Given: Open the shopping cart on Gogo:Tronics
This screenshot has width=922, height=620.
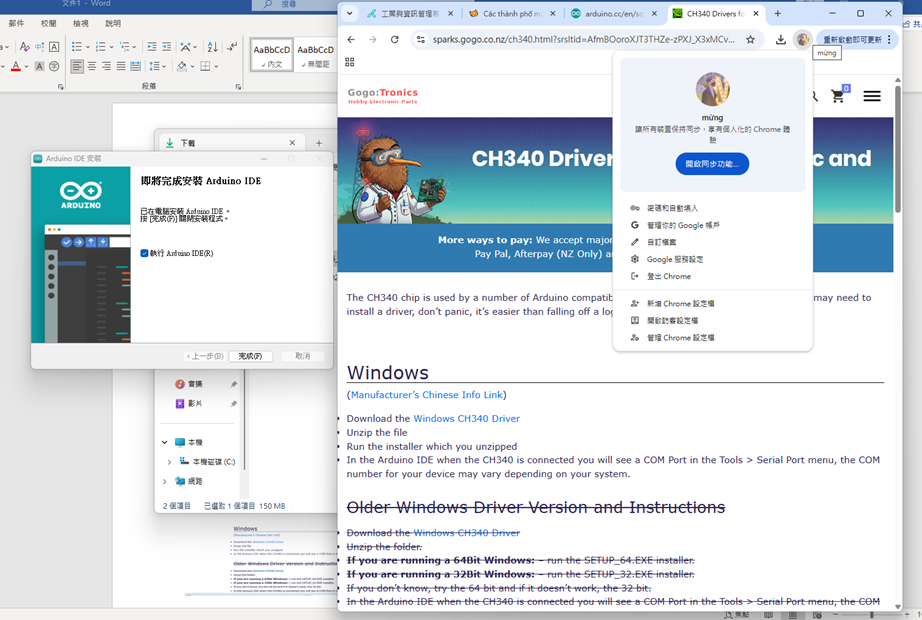Looking at the screenshot, I should (838, 96).
